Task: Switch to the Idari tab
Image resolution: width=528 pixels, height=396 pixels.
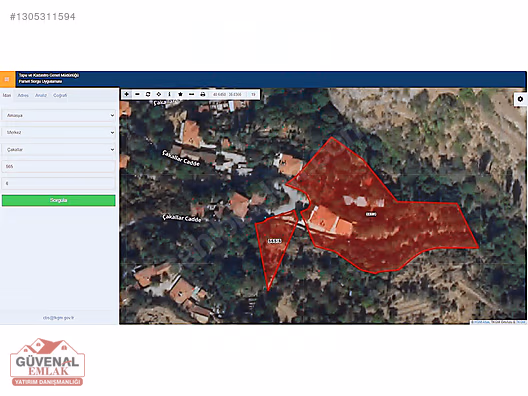Action: [7, 96]
